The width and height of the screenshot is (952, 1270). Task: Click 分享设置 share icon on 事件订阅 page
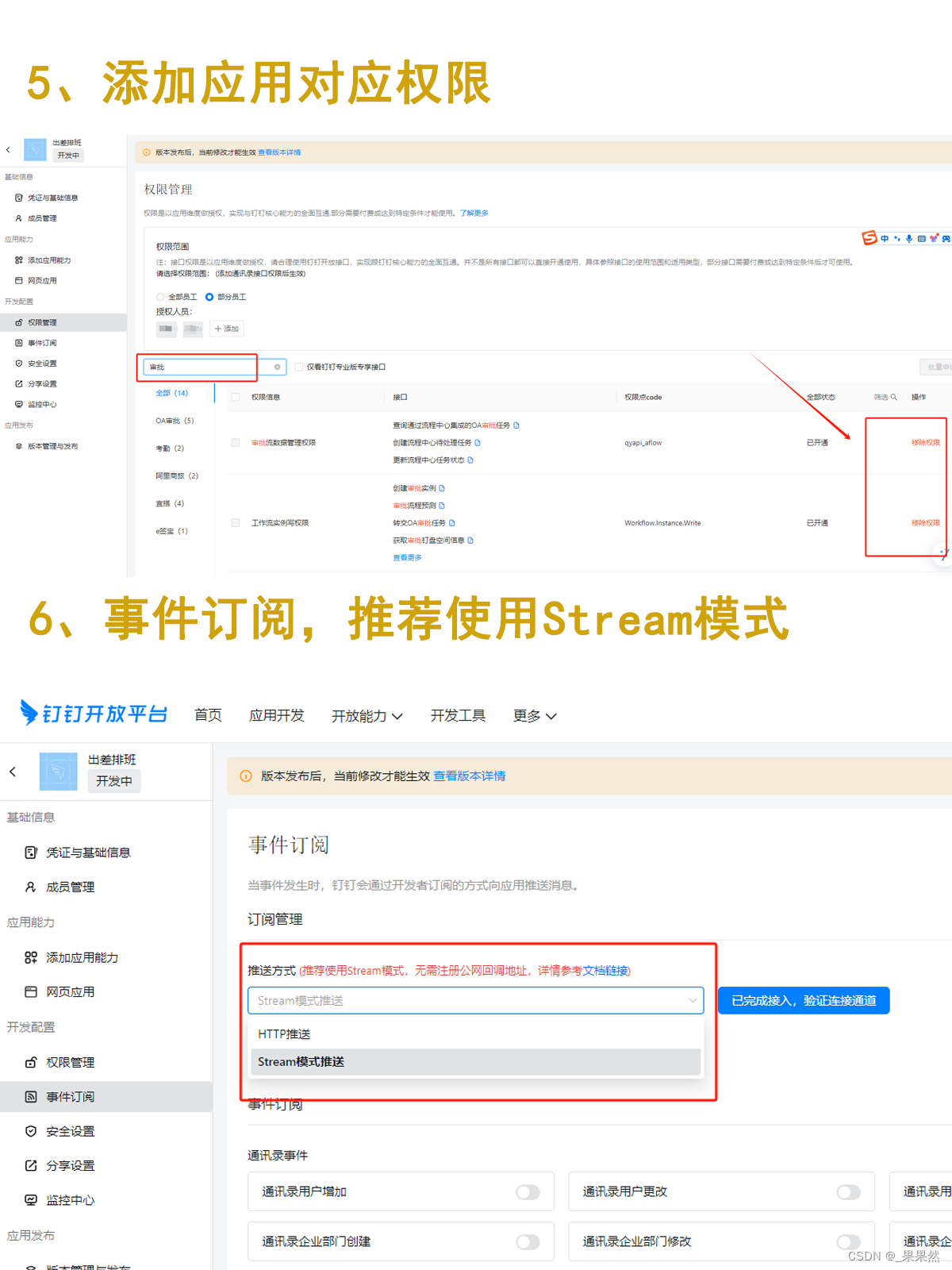(x=31, y=1165)
